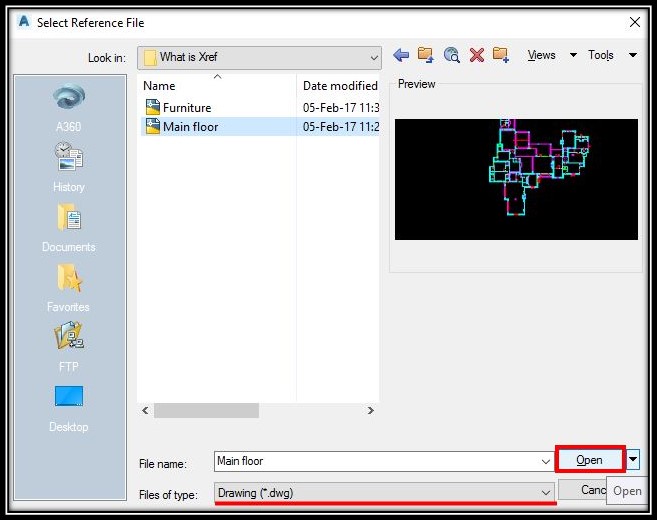Expand the Views dropdown arrow

574,55
